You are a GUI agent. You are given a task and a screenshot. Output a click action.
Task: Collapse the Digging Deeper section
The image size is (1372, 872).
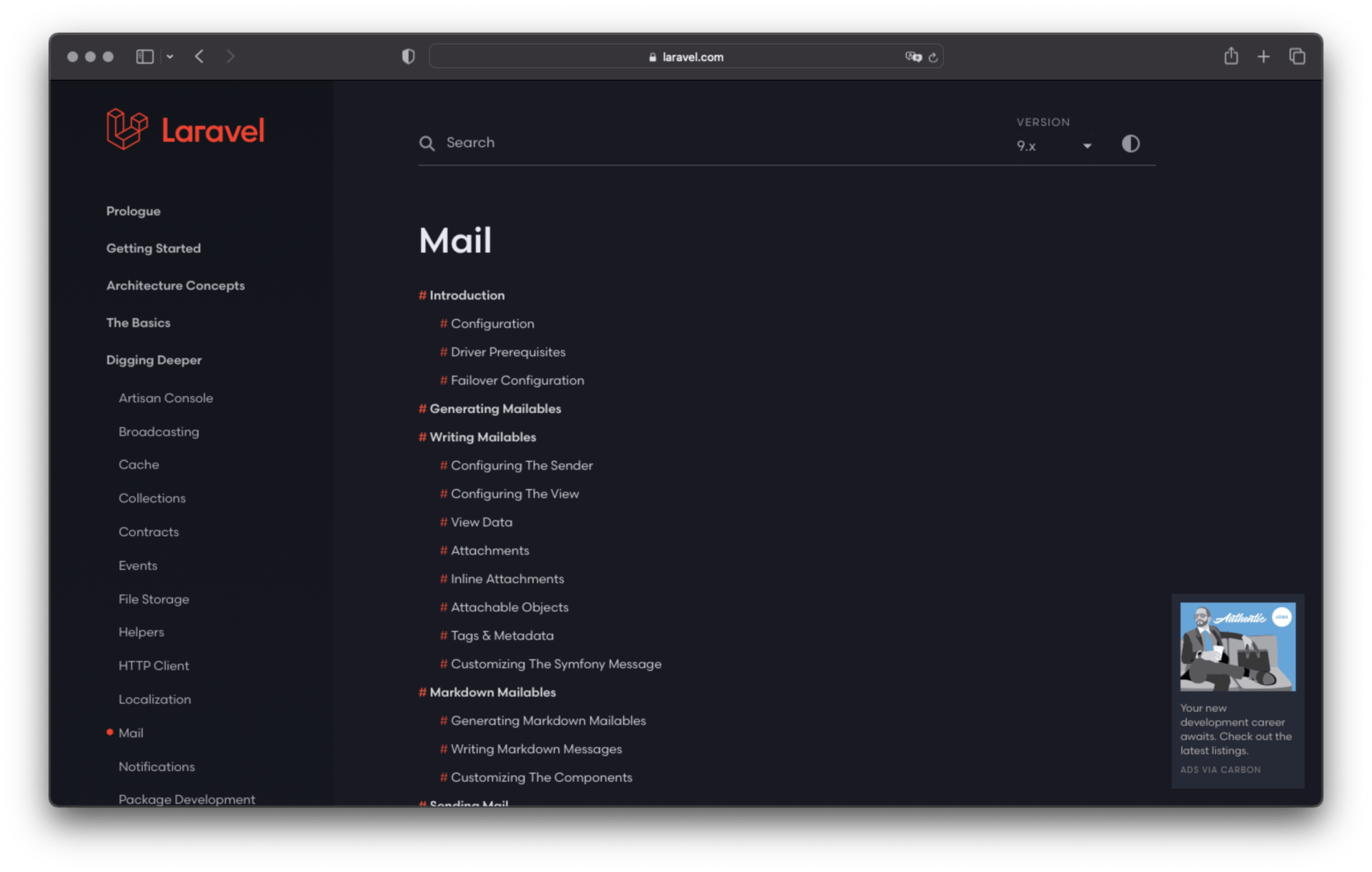tap(154, 360)
